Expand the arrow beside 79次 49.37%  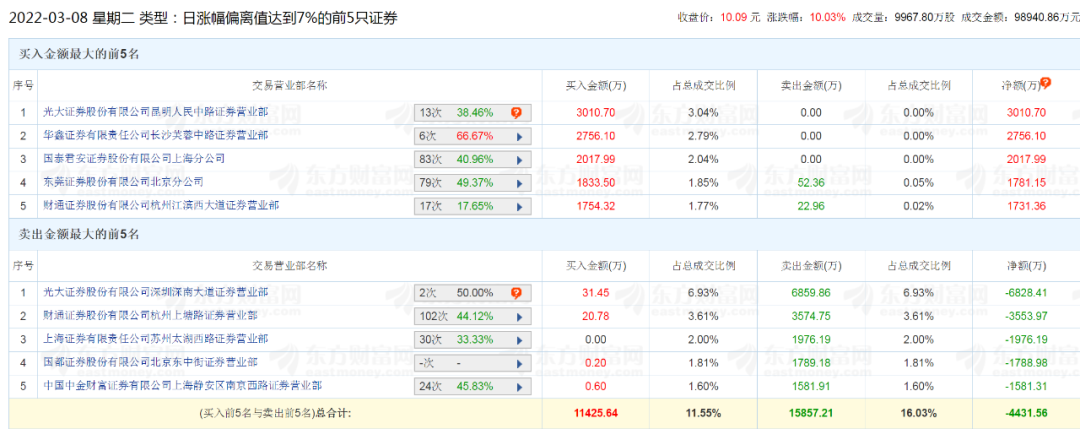[520, 183]
